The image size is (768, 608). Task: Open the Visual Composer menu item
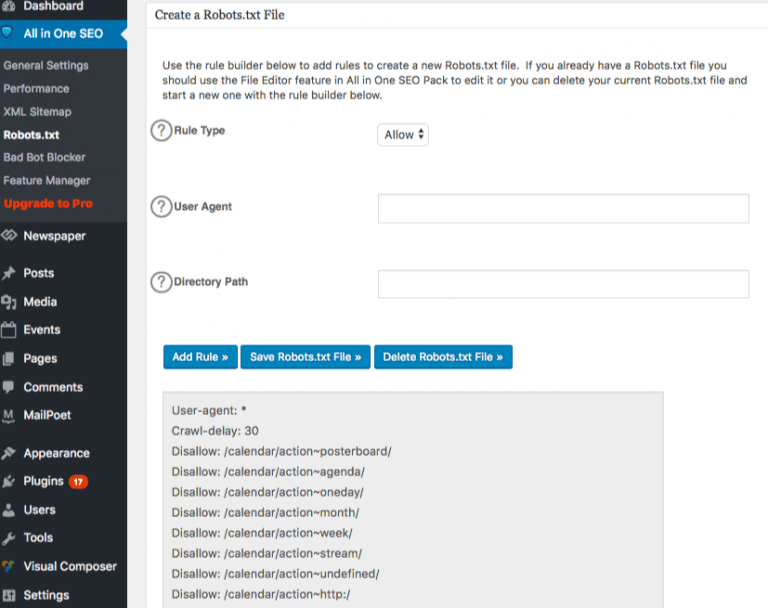coord(70,566)
